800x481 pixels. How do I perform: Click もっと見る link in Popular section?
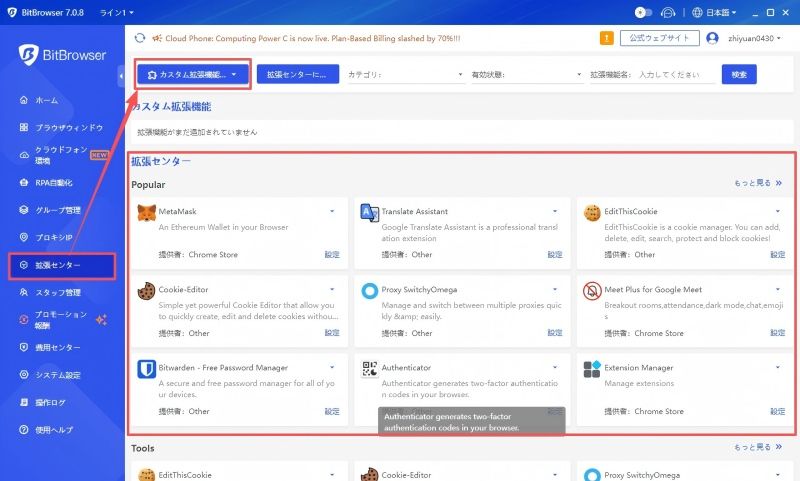tap(758, 184)
